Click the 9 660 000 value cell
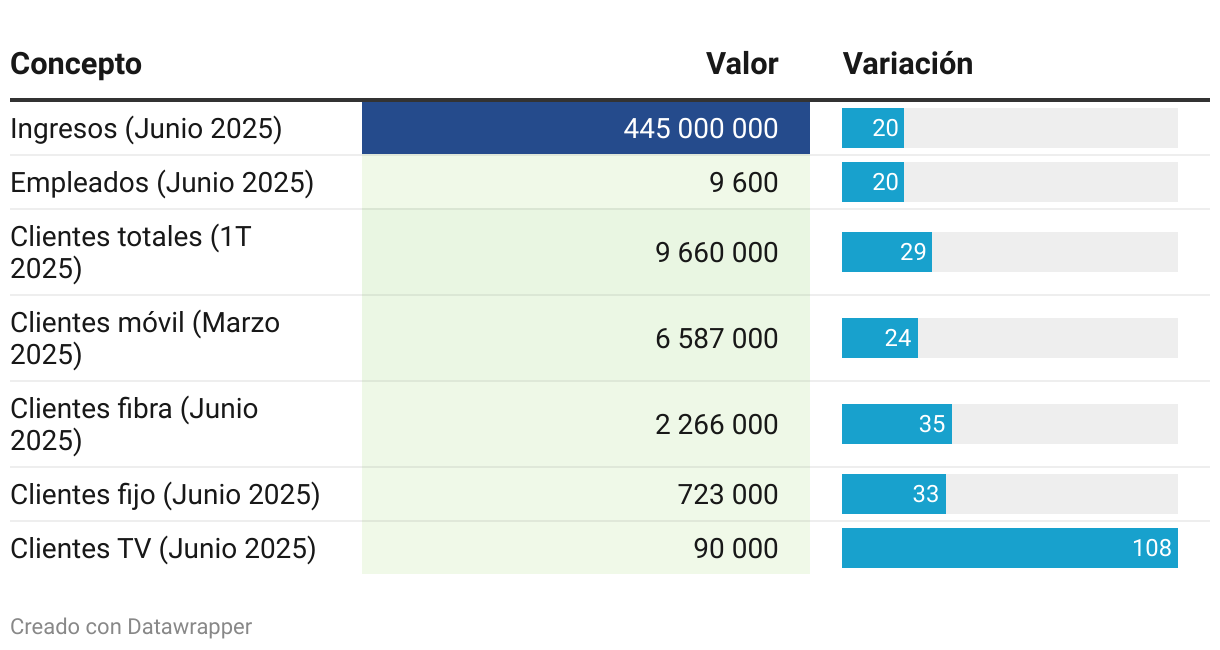The height and width of the screenshot is (650, 1220). [716, 253]
